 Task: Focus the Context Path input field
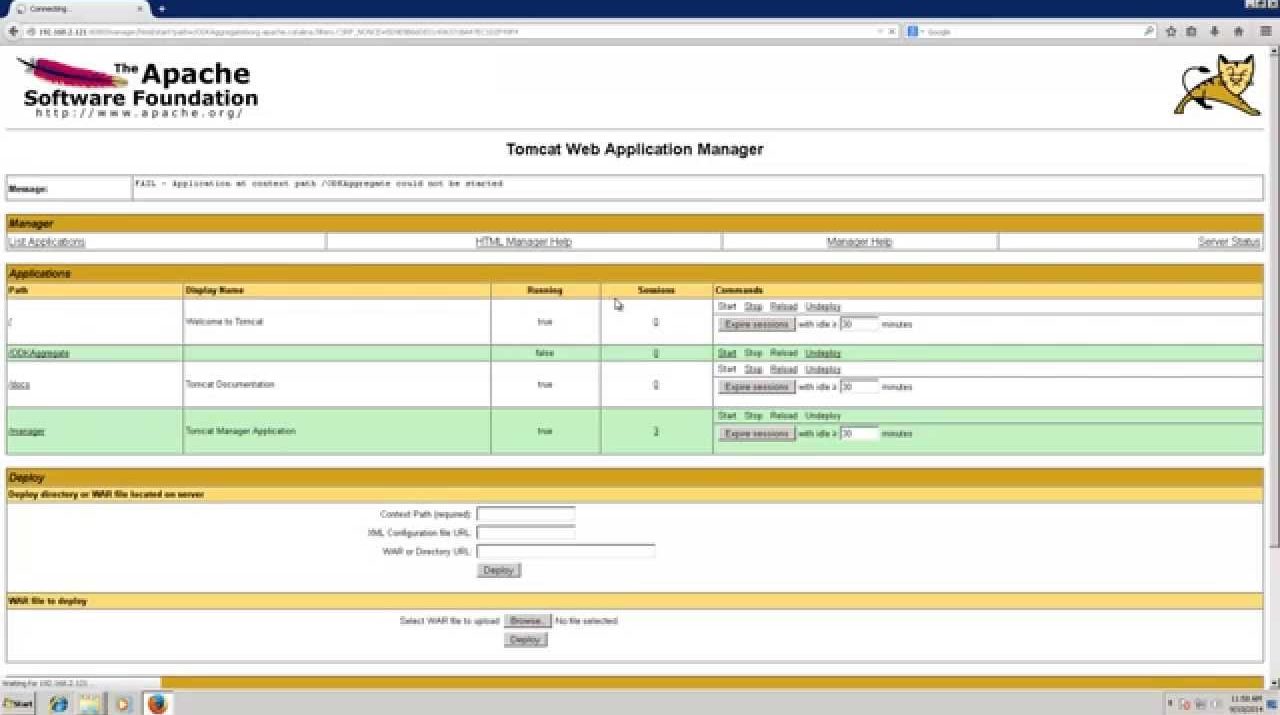pos(525,514)
